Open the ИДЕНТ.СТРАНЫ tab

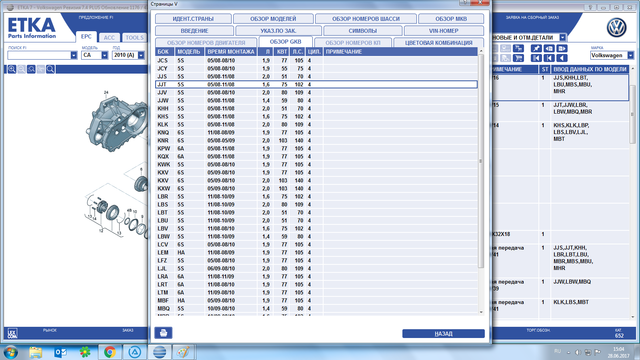click(x=193, y=19)
